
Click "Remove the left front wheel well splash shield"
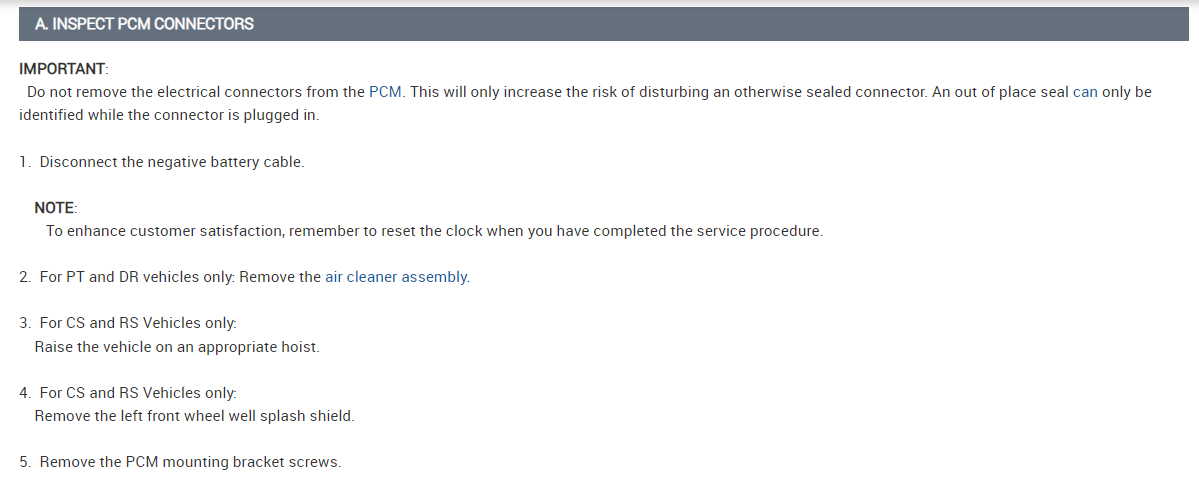[x=194, y=416]
